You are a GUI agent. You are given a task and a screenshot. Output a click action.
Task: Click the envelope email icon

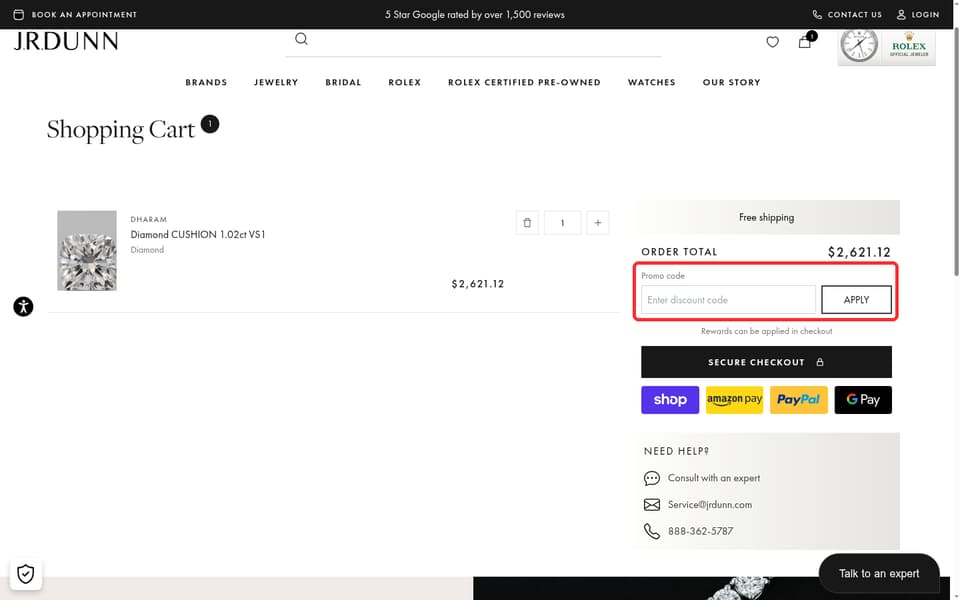651,504
